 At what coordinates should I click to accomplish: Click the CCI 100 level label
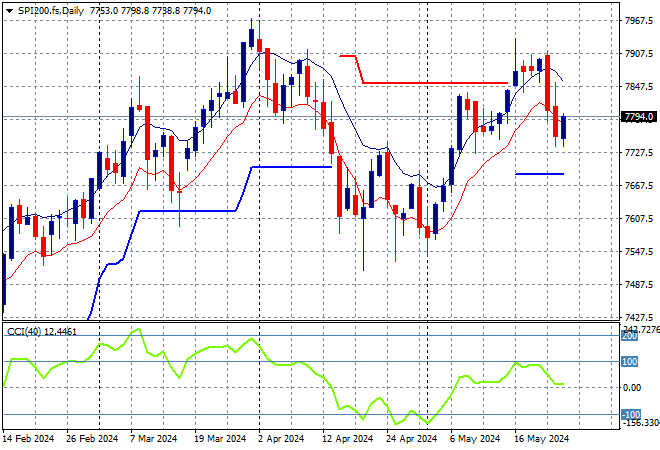point(632,362)
